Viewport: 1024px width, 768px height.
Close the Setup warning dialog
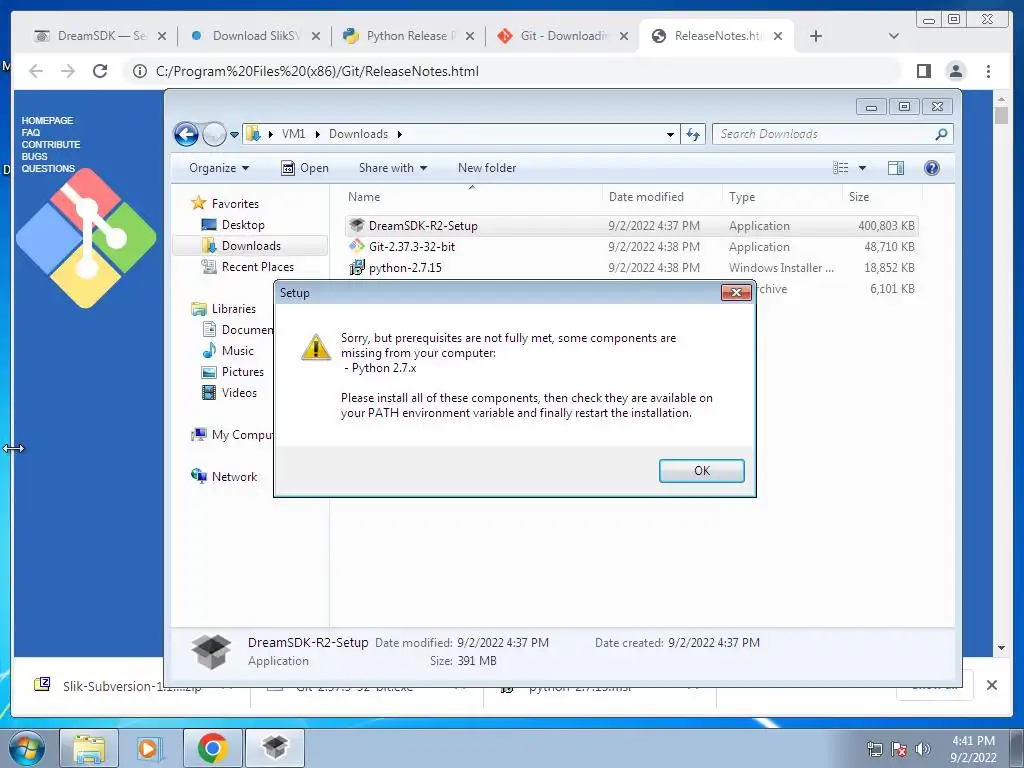[736, 292]
